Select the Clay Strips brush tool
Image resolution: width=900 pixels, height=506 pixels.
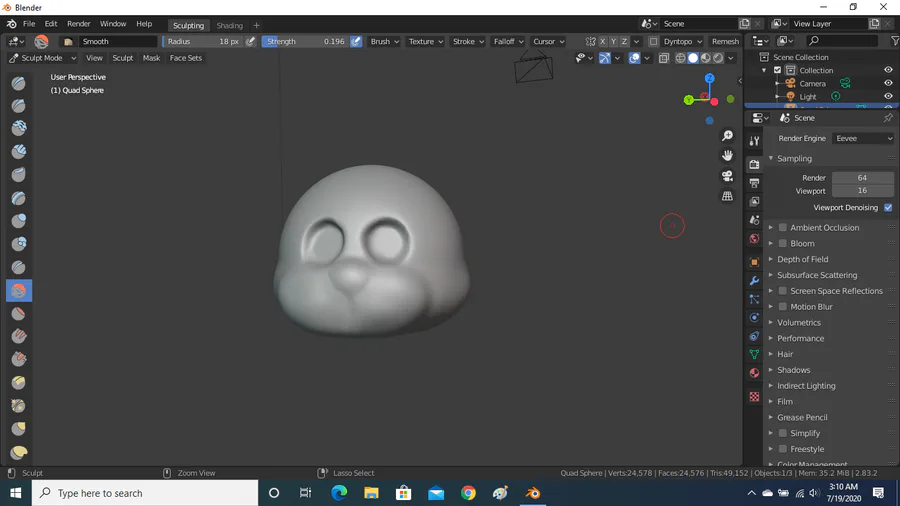pos(18,151)
